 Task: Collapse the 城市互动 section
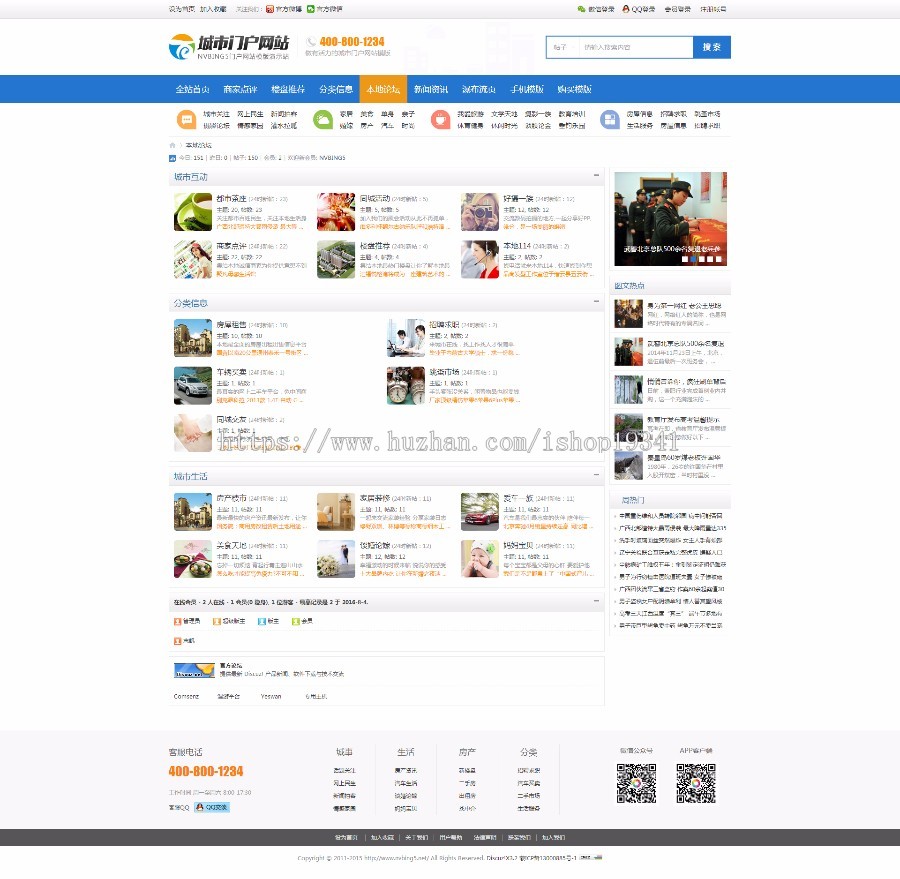596,175
